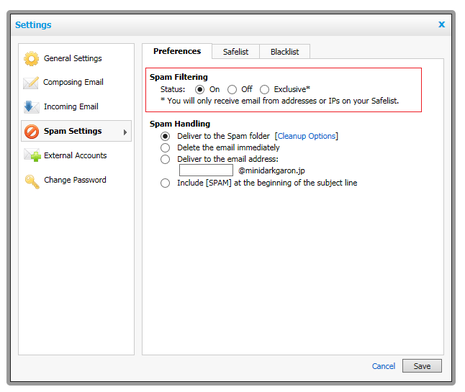
Task: Click the Incoming Email download arrow icon
Action: point(31,107)
